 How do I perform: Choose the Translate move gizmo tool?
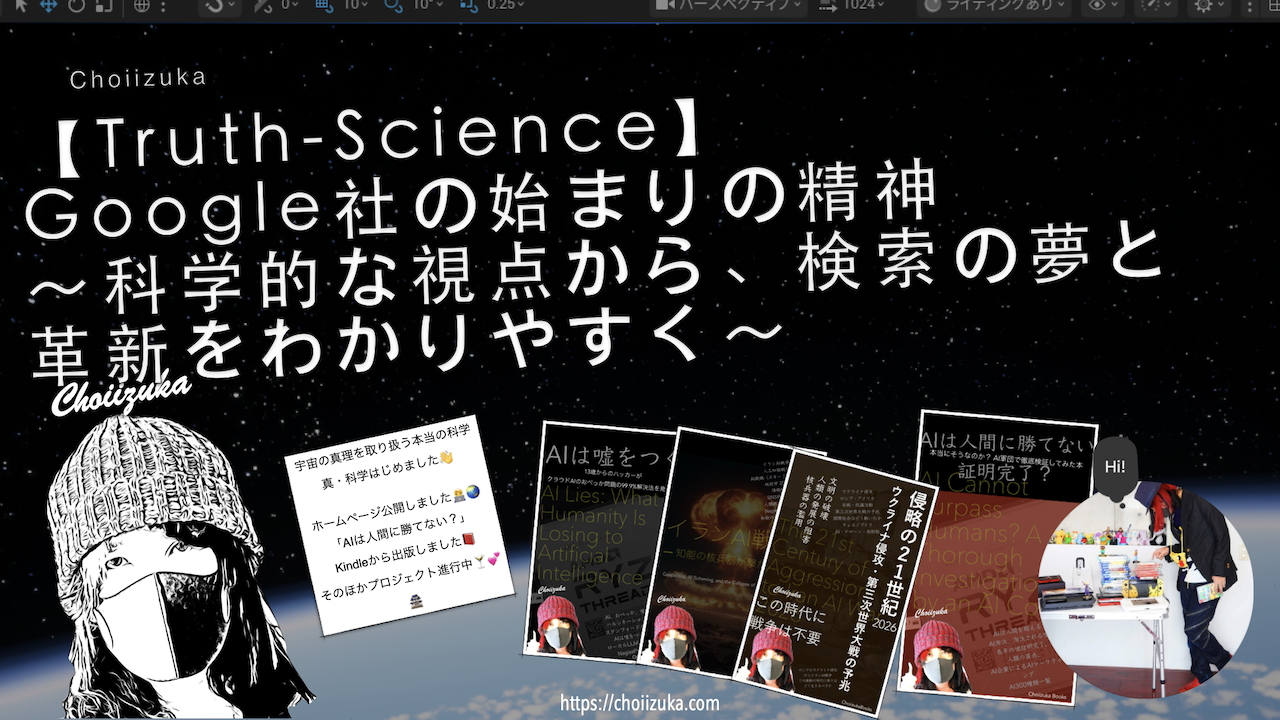point(48,5)
